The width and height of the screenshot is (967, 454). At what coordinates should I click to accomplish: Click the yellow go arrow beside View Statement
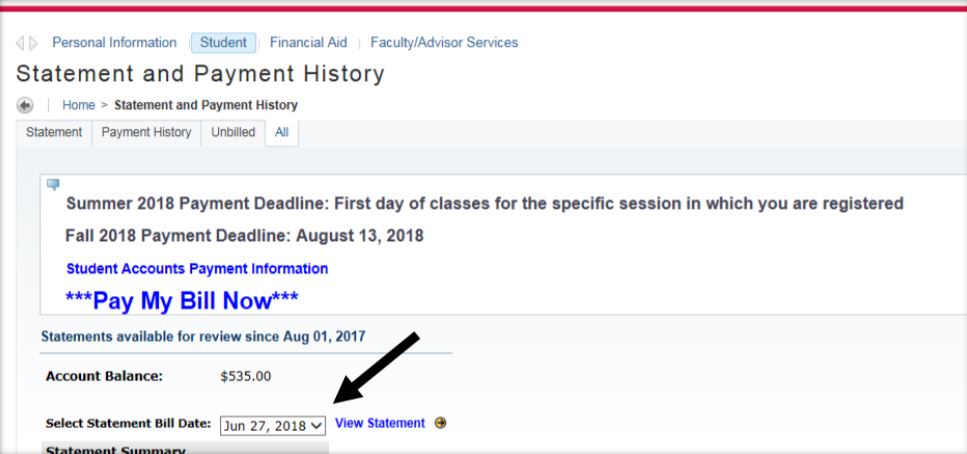tap(439, 423)
